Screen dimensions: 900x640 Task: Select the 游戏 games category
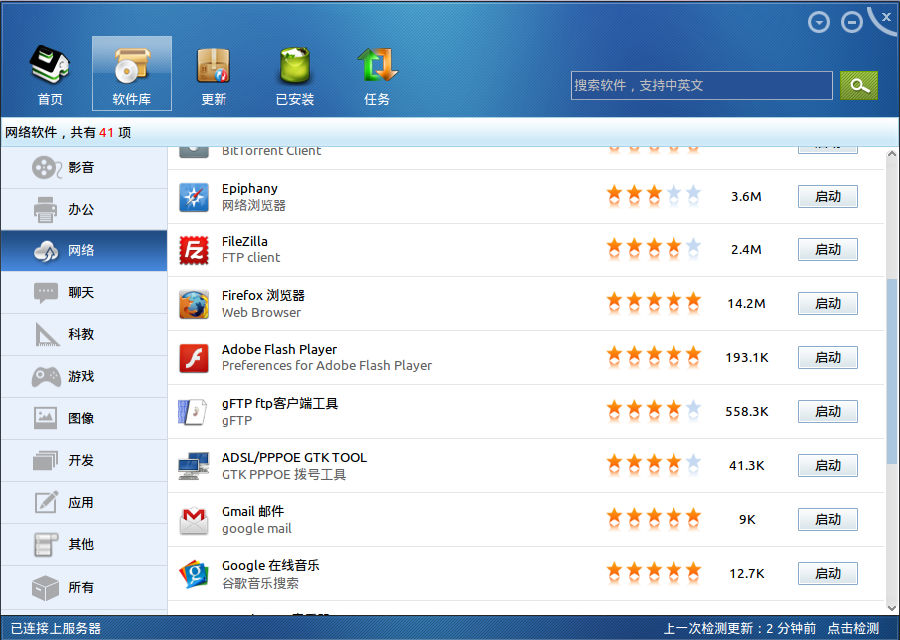point(84,377)
